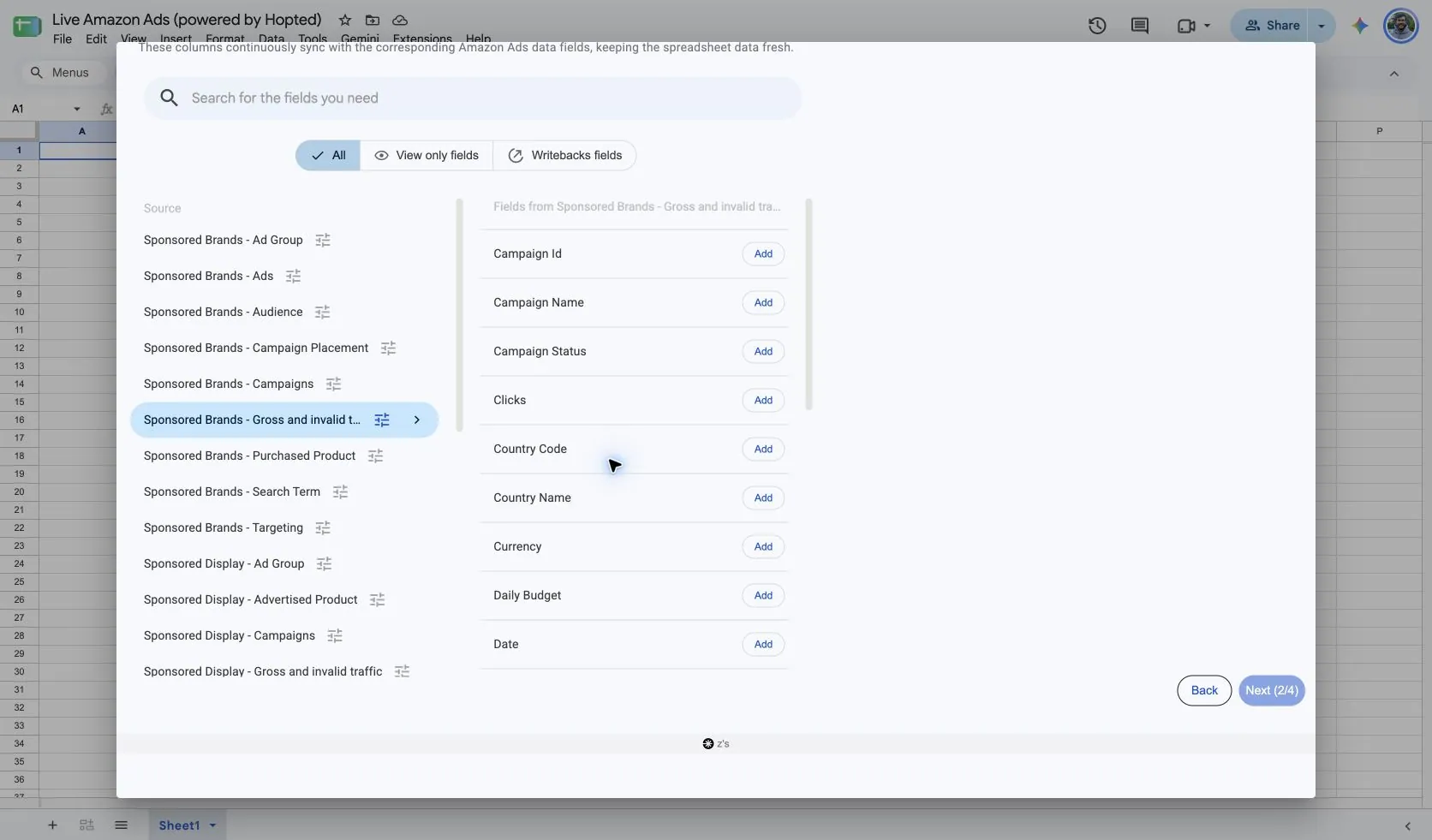The height and width of the screenshot is (840, 1432).
Task: Open filter icon beside Sponsored Display - Gross and invalid traffic
Action: tap(402, 672)
